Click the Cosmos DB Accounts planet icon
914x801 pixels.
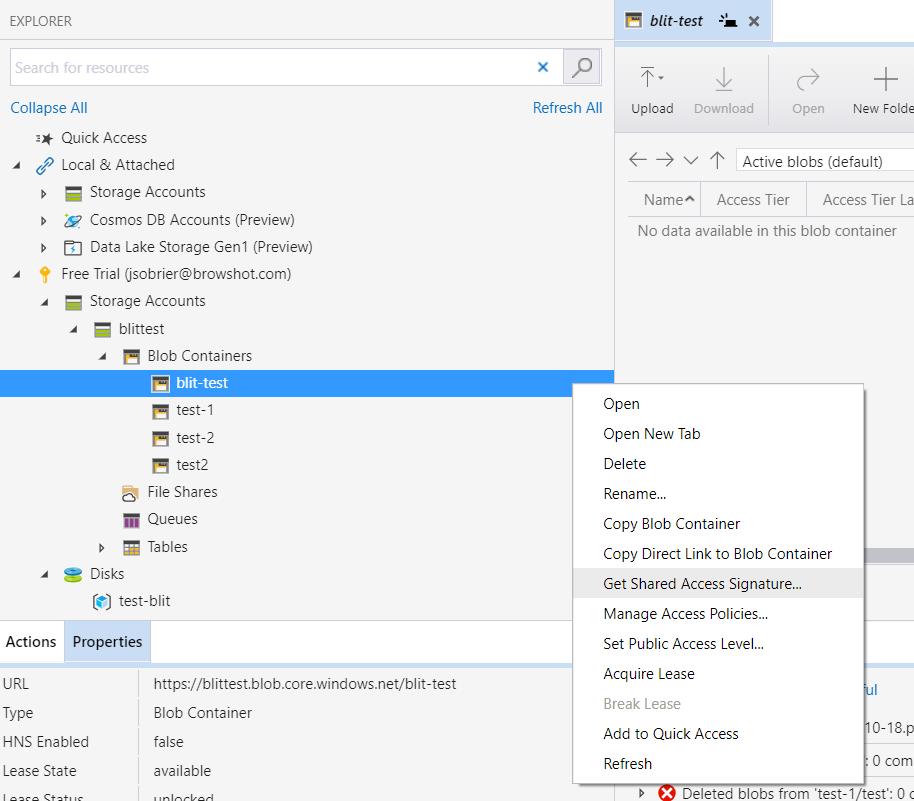pyautogui.click(x=73, y=220)
